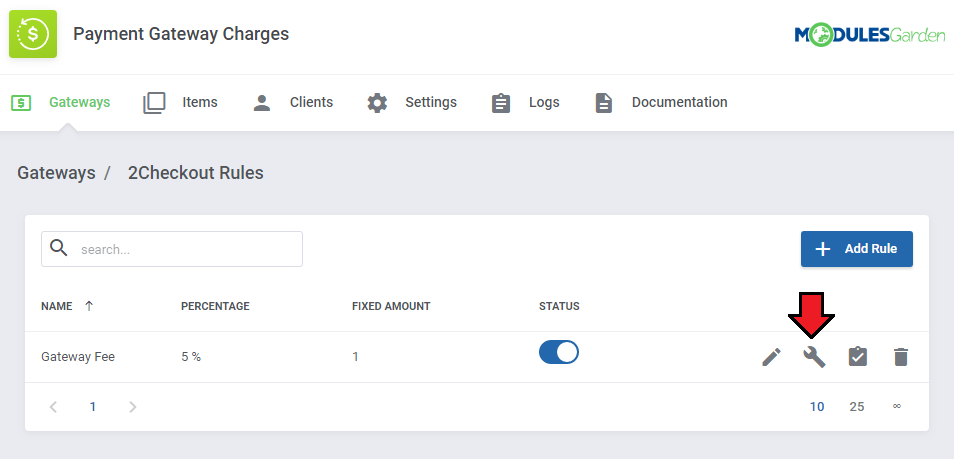954x459 pixels.
Task: Select the Gateway Fee name cell
Action: (78, 357)
